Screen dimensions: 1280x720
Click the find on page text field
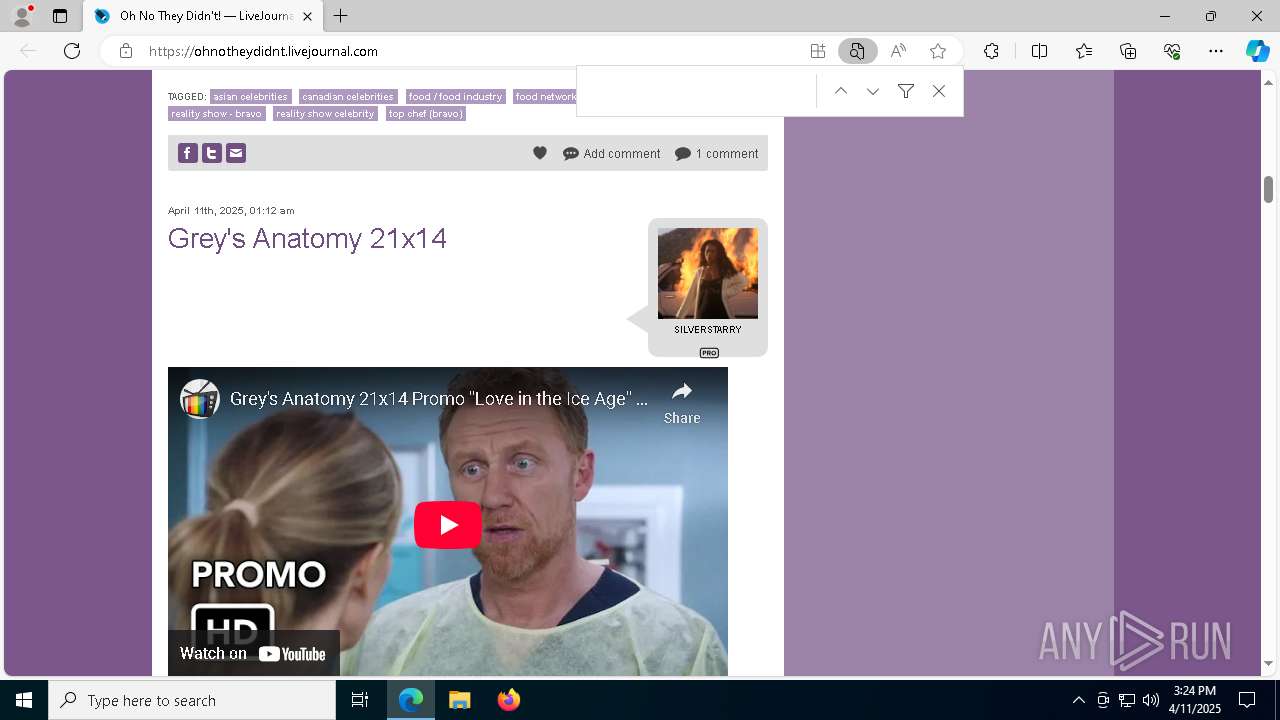pos(697,91)
